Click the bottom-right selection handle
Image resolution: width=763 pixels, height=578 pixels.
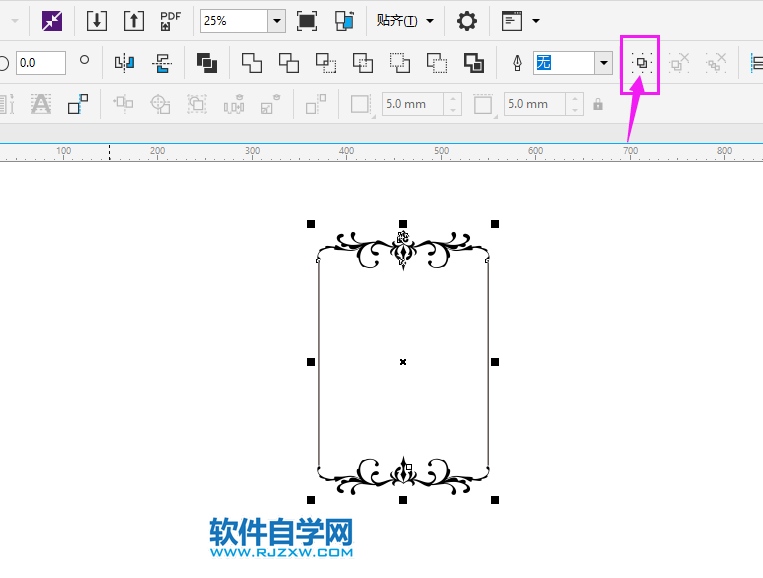(495, 500)
